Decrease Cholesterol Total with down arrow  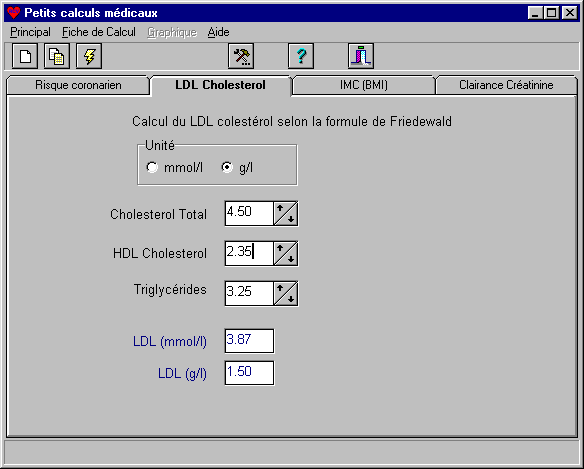(291, 219)
